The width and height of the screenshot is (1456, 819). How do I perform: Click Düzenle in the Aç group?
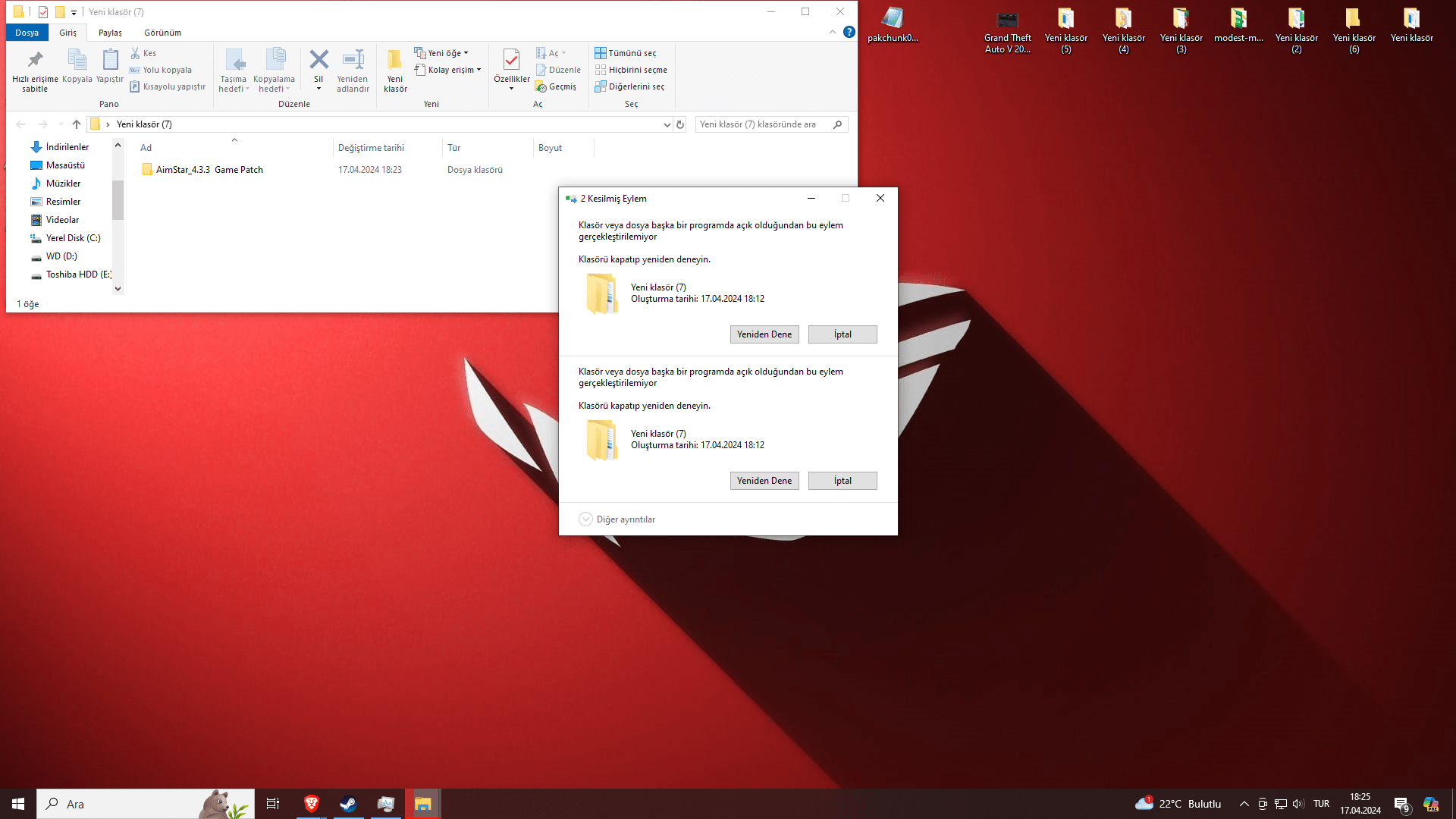click(559, 70)
